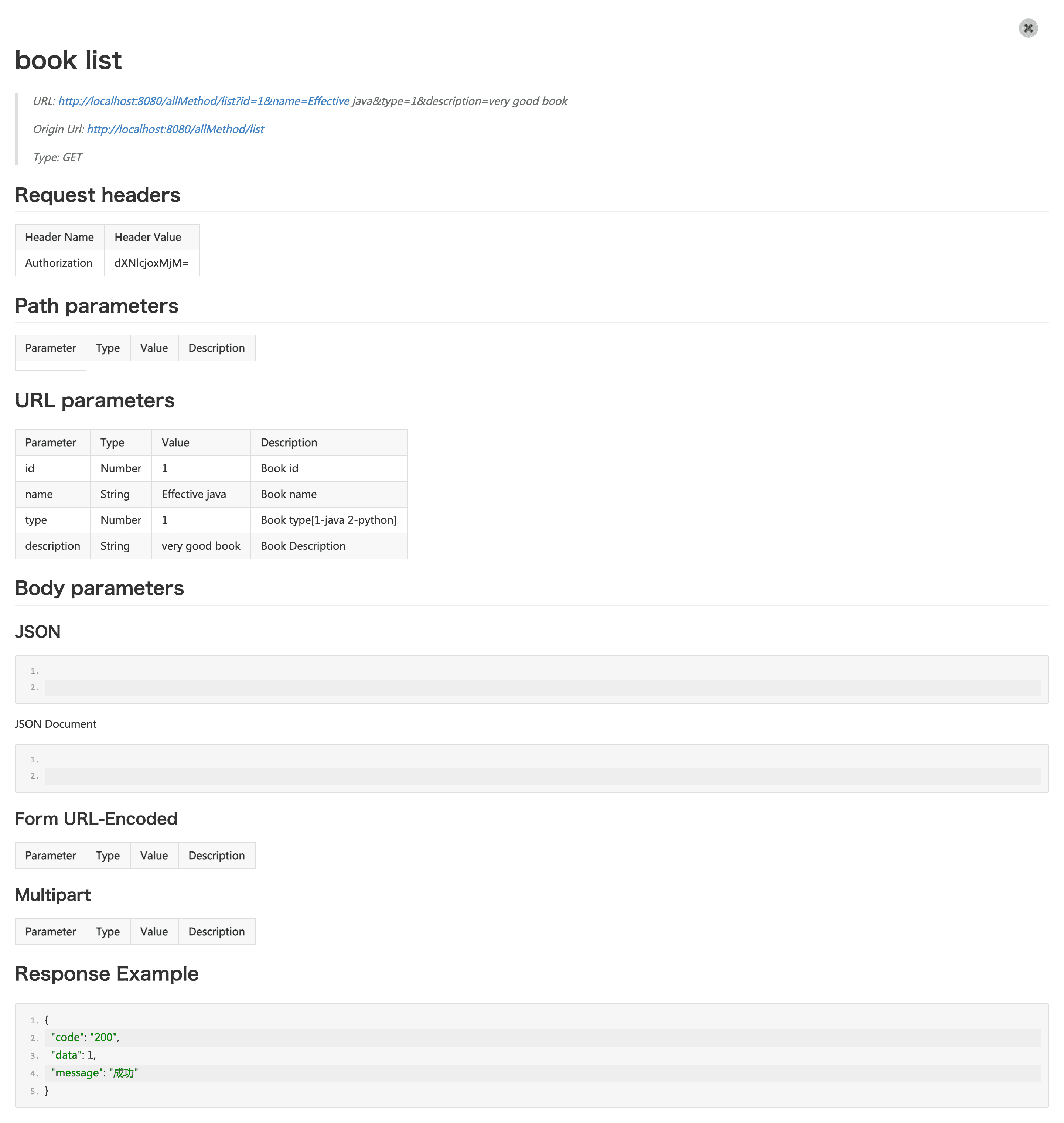Click Description header in Multipart table

coord(216,931)
